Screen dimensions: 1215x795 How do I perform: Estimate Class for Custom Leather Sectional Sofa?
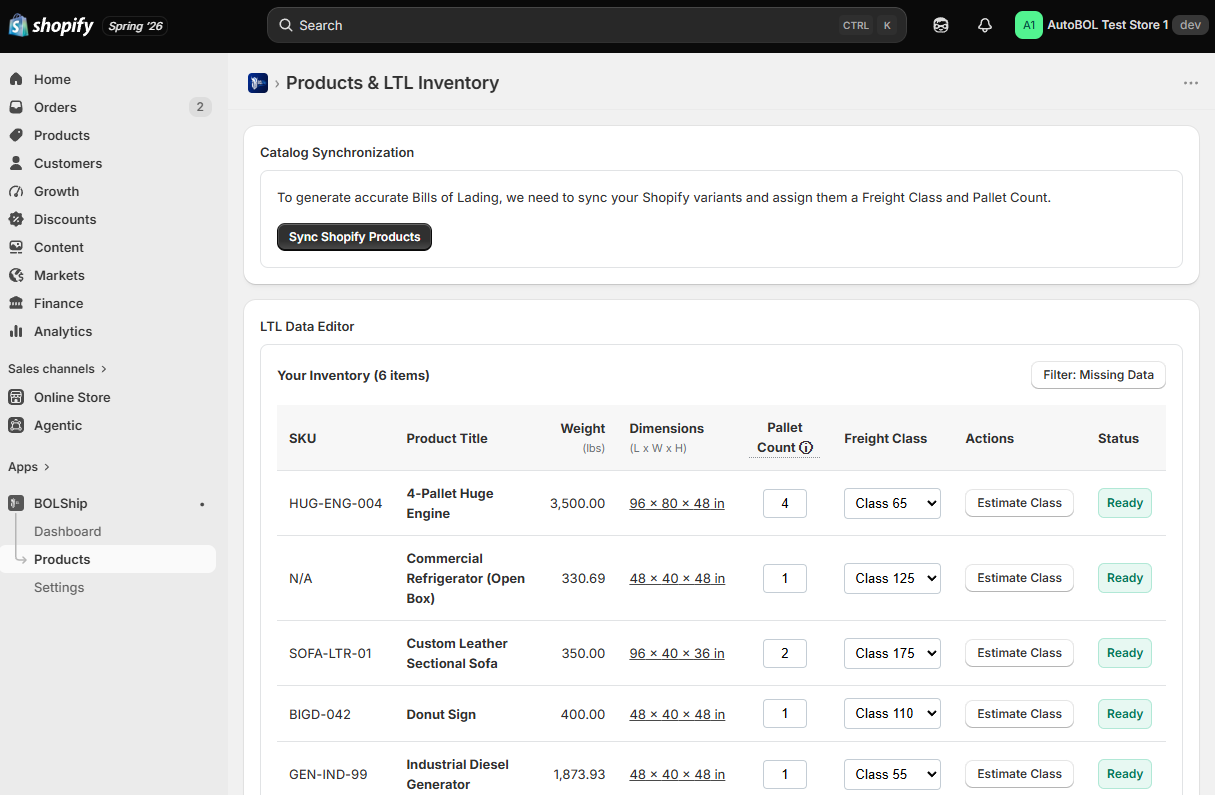1019,653
